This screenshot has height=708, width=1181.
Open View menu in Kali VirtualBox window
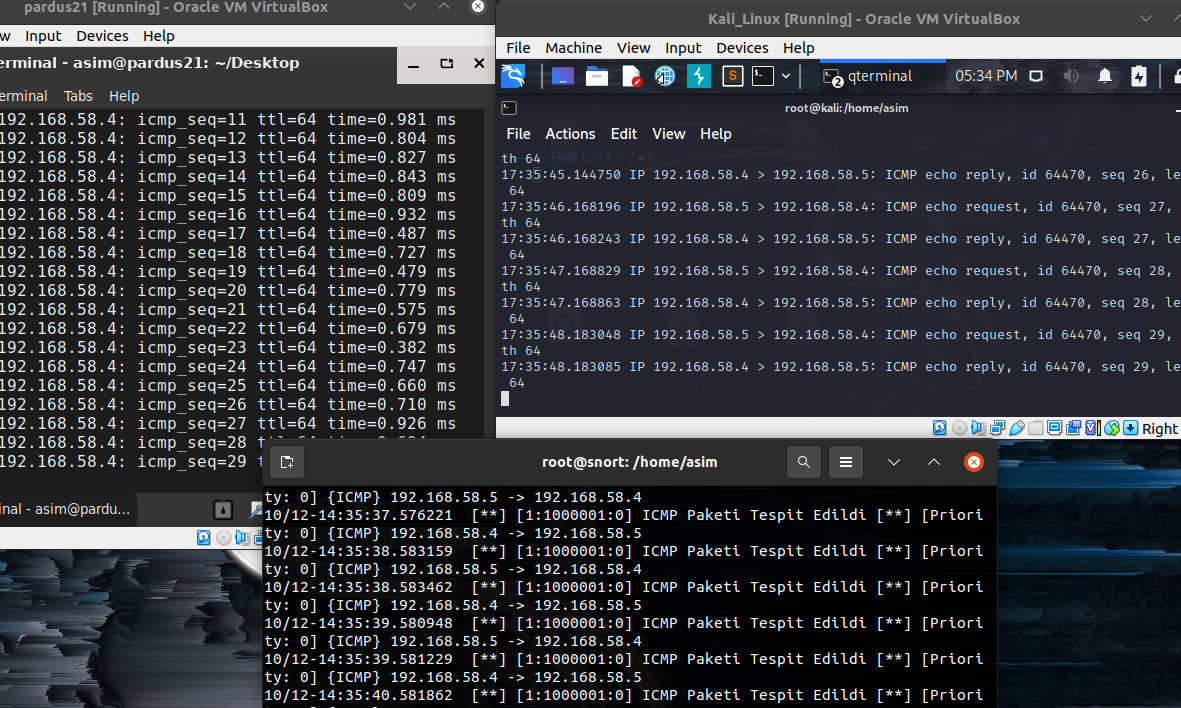coord(633,48)
